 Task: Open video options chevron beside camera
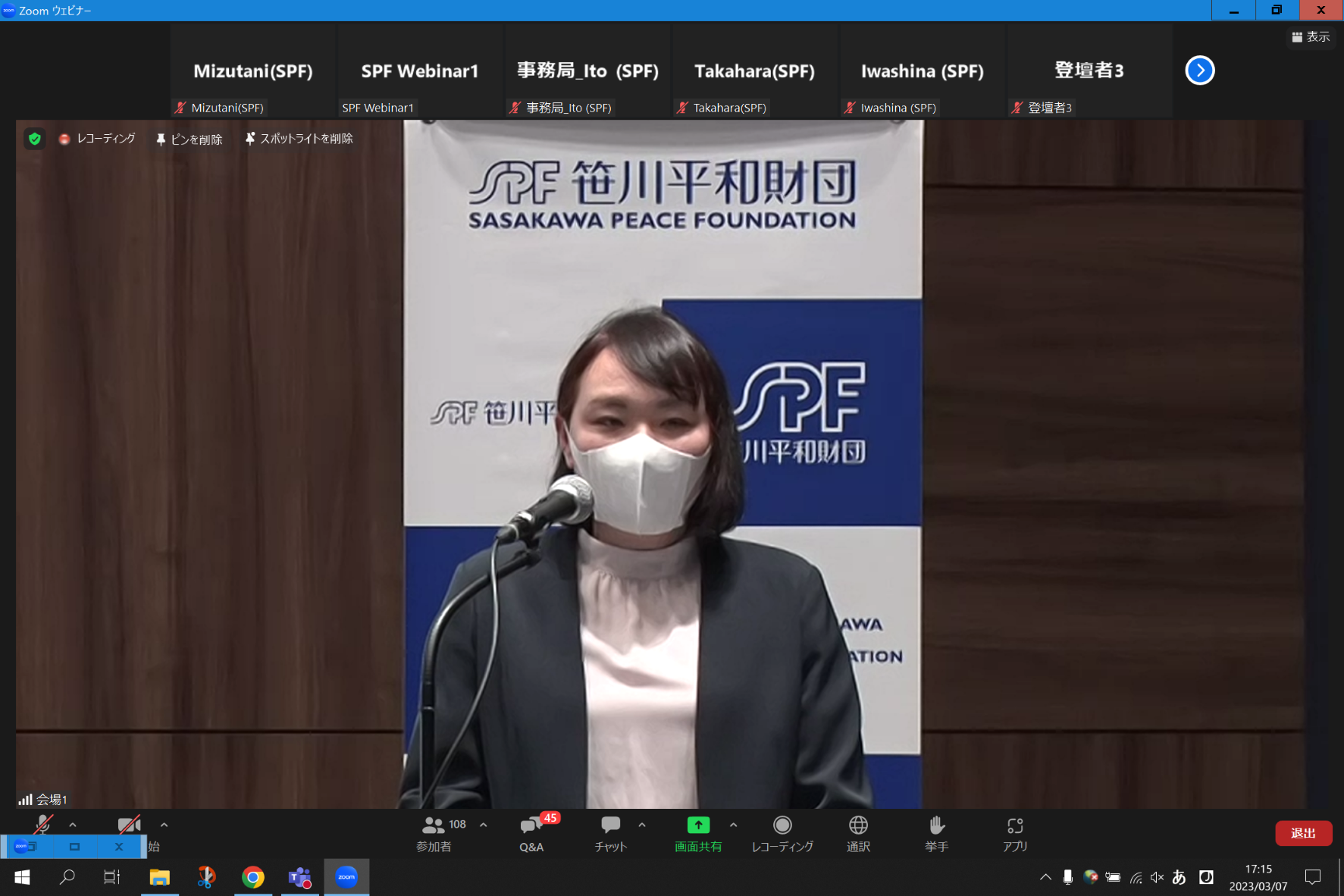tap(164, 825)
